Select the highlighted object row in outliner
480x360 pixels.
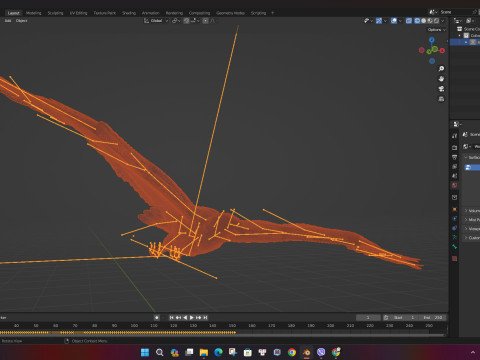[x=465, y=42]
